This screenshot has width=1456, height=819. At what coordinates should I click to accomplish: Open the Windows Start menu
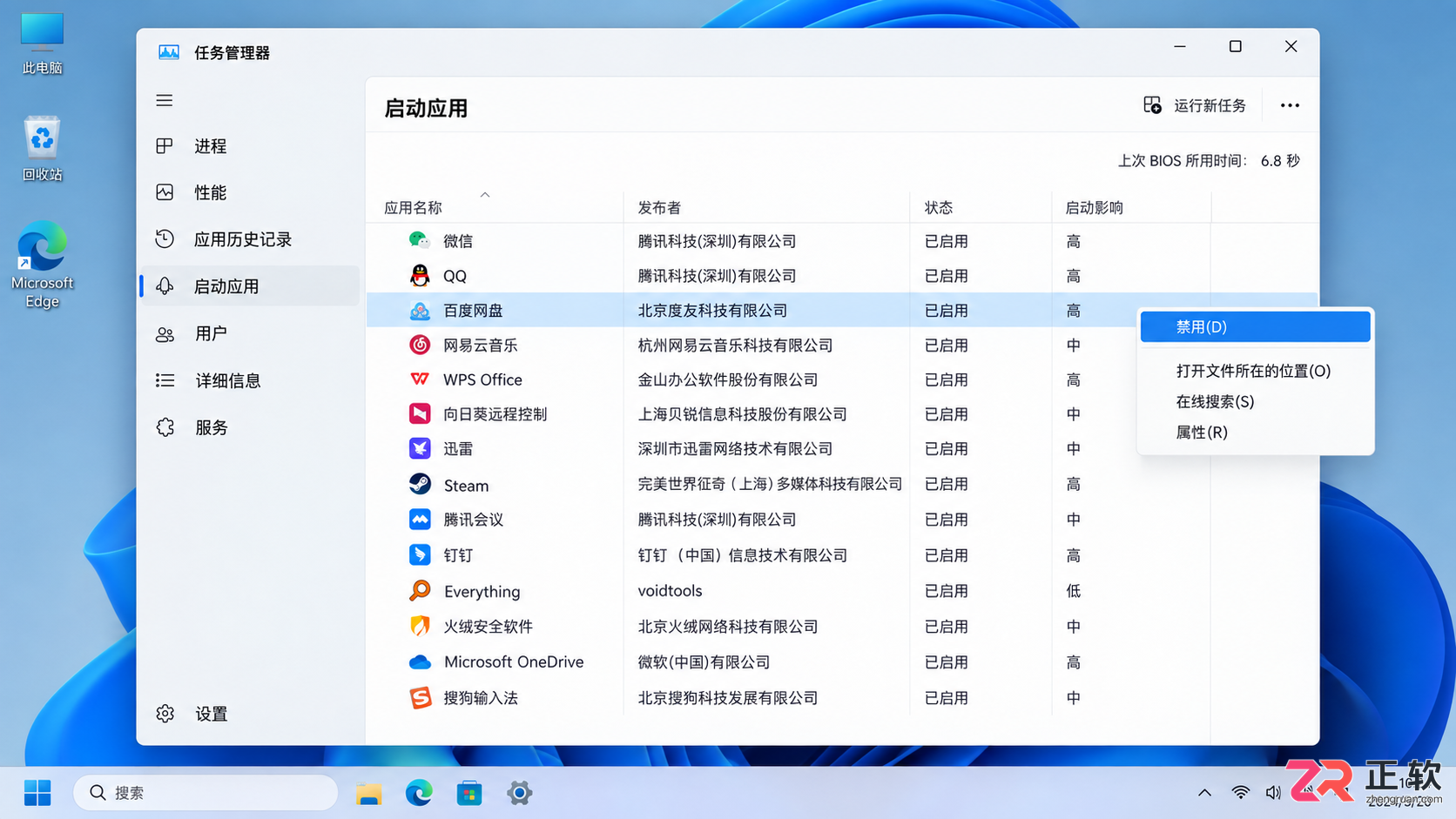tap(37, 793)
